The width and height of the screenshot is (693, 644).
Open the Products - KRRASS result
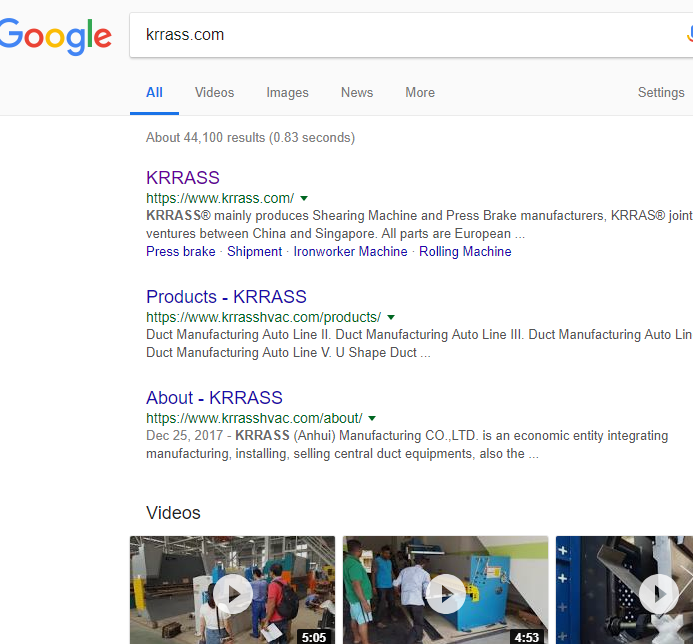click(x=226, y=297)
